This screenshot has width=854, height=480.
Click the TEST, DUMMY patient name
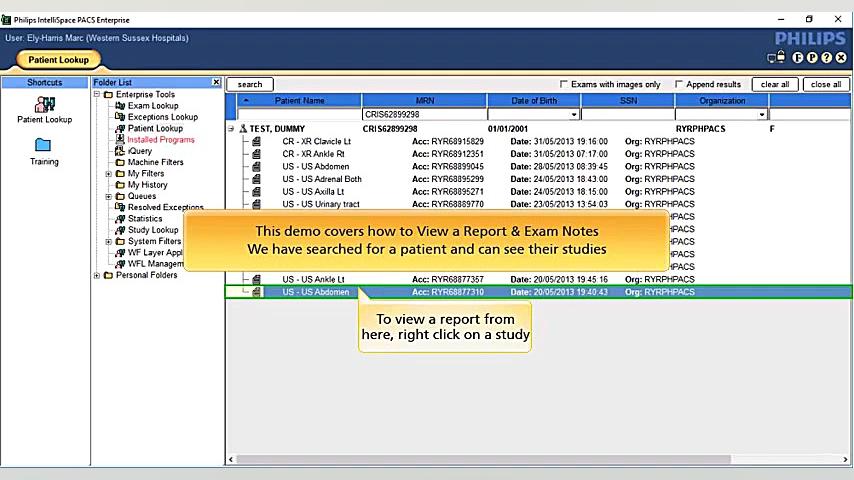(277, 129)
